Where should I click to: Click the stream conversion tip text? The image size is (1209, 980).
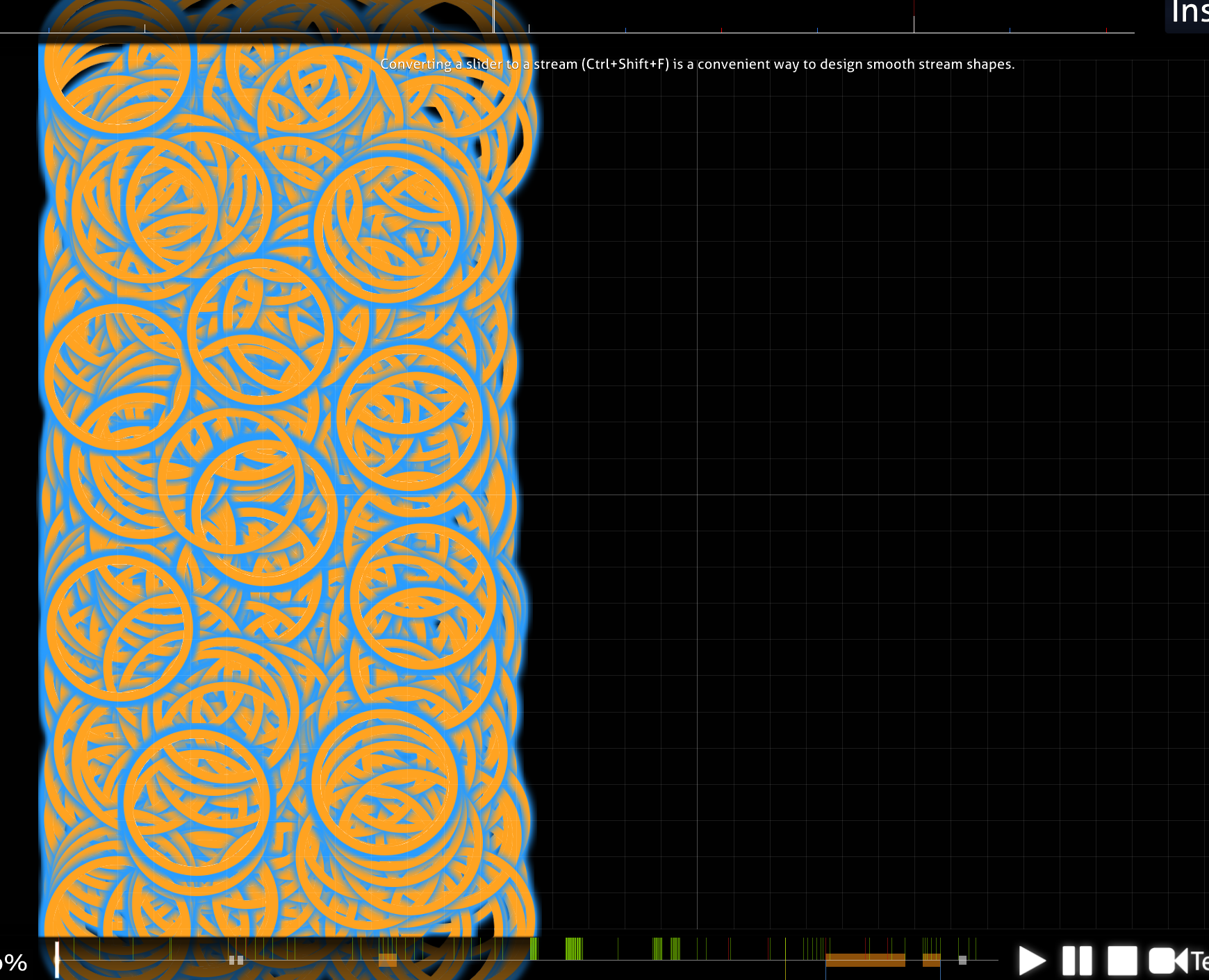697,64
